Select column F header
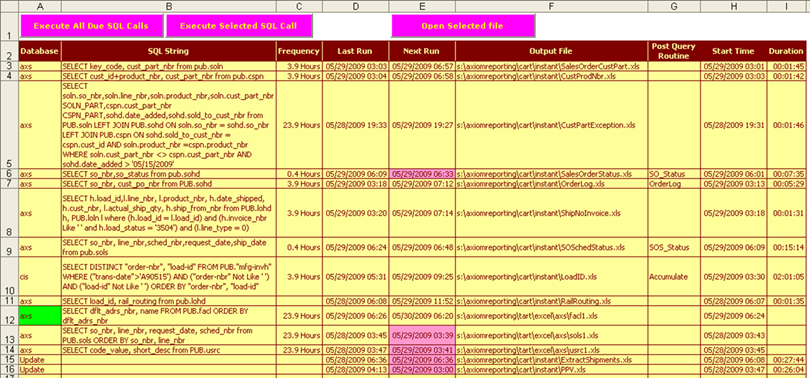 [551, 6]
